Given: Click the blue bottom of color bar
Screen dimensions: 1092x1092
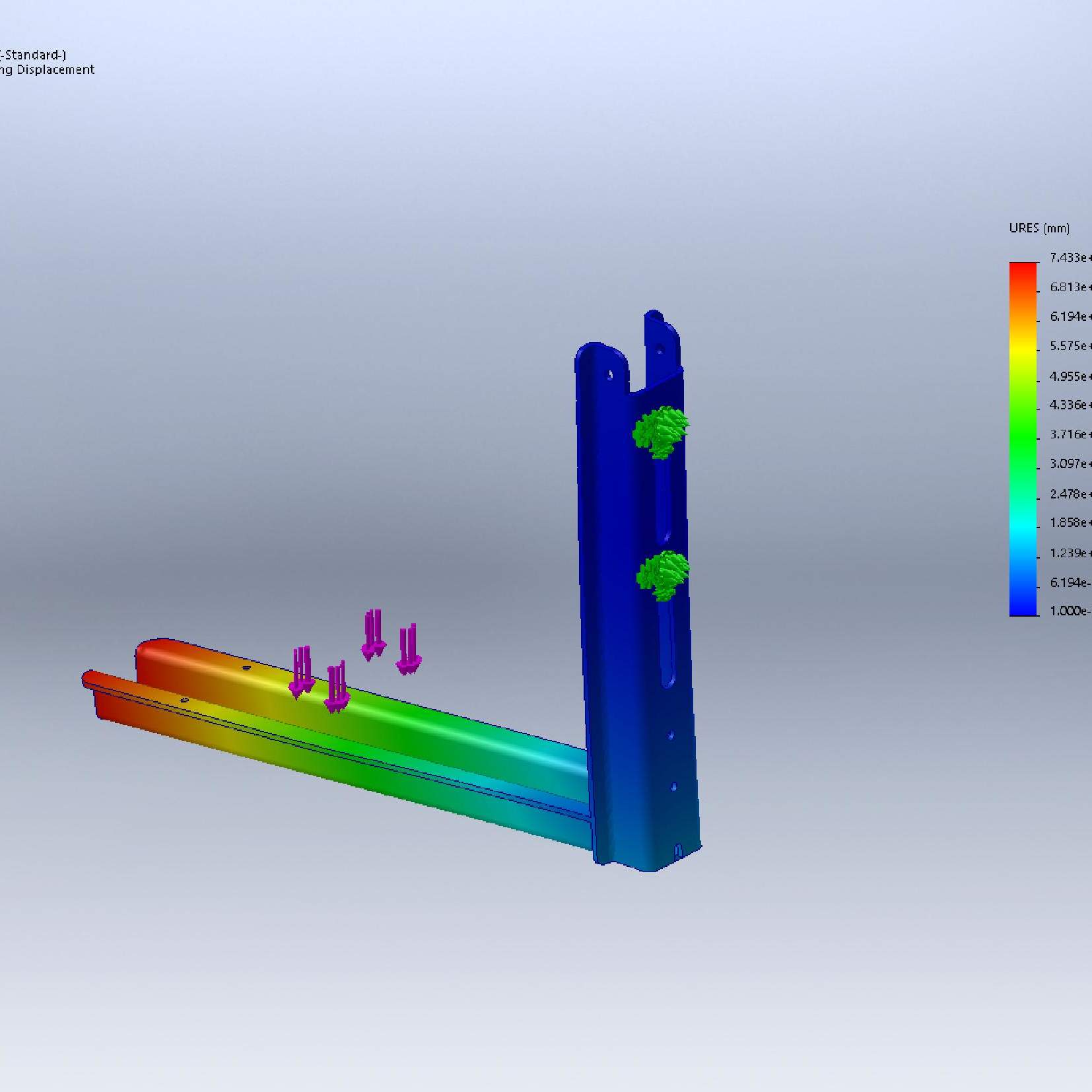Looking at the screenshot, I should click(x=1023, y=607).
